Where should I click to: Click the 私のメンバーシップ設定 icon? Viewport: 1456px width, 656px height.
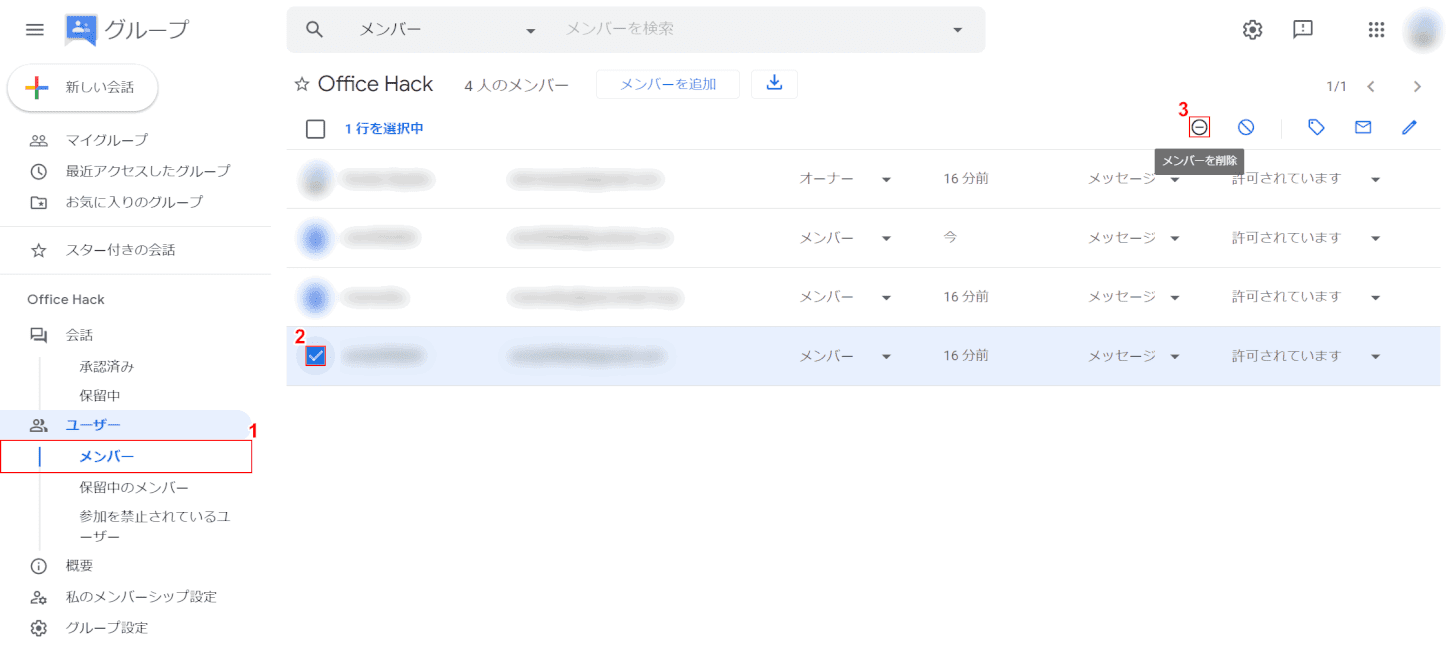[39, 597]
